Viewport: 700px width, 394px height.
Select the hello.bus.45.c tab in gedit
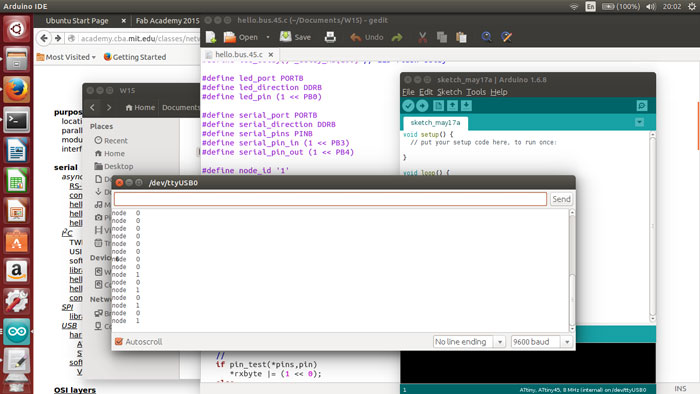click(x=239, y=54)
